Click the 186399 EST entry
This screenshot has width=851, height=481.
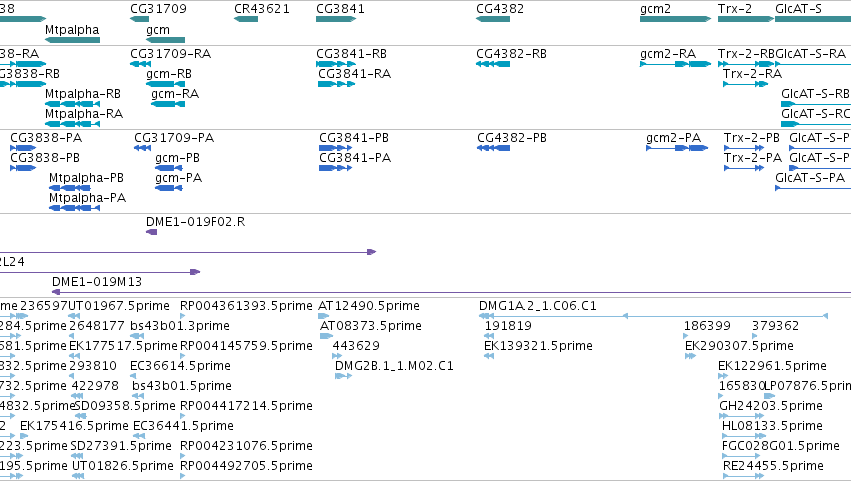pyautogui.click(x=685, y=336)
